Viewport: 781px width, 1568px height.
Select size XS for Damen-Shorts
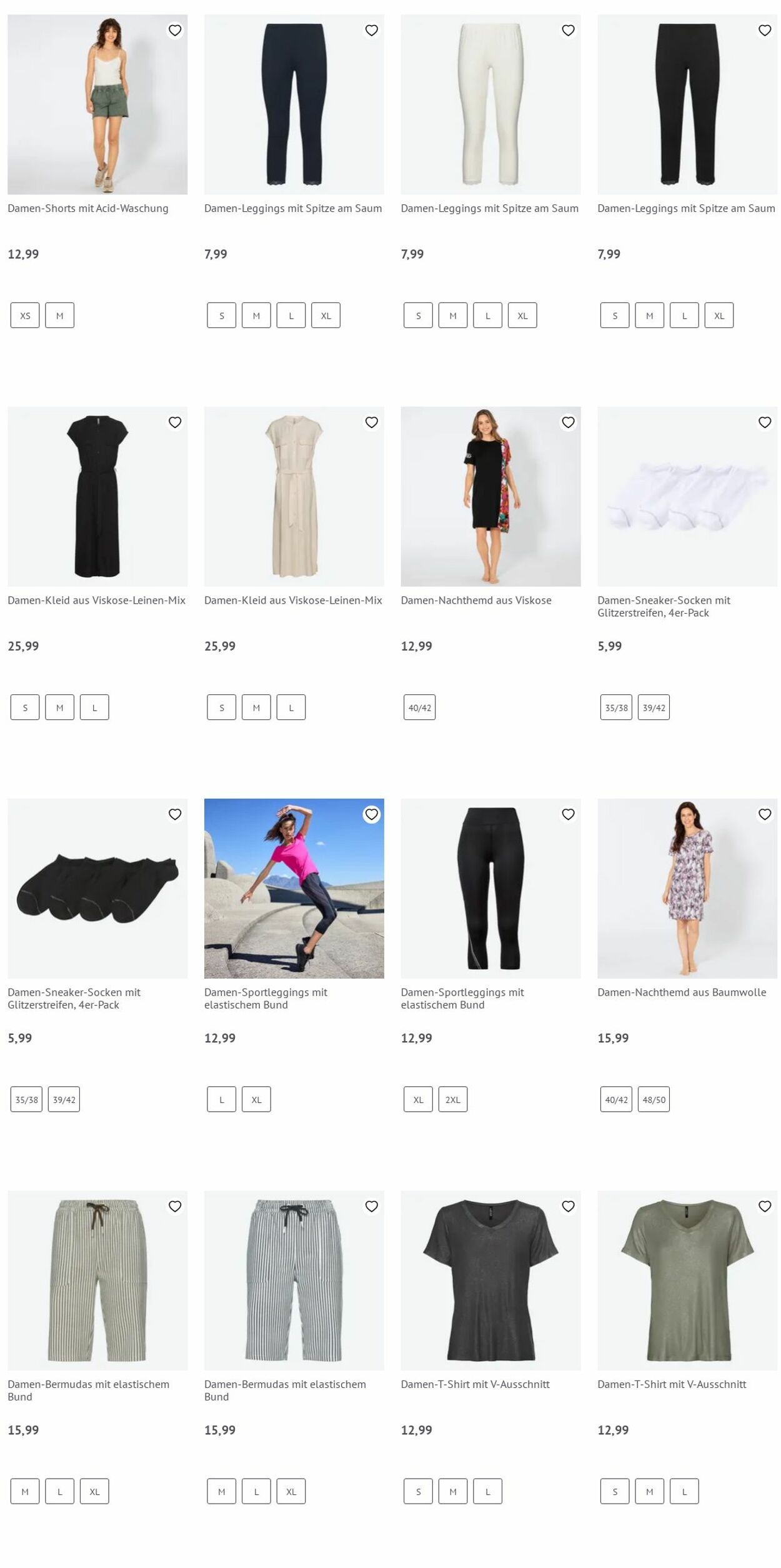pyautogui.click(x=25, y=316)
